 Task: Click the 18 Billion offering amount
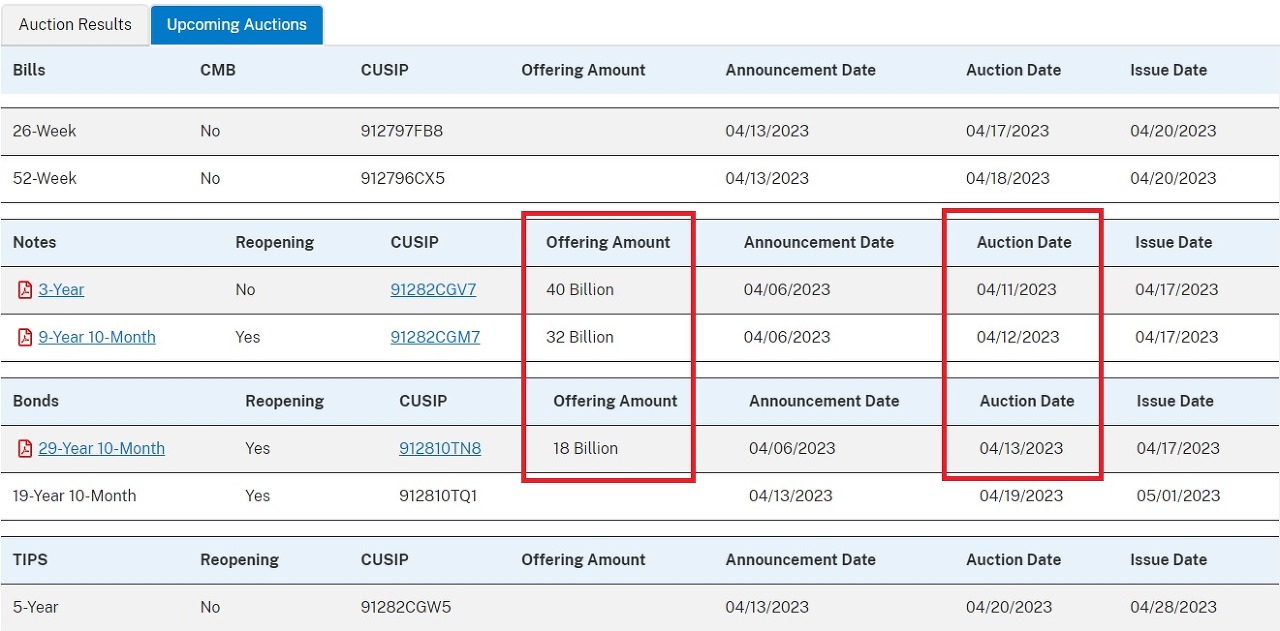click(585, 448)
